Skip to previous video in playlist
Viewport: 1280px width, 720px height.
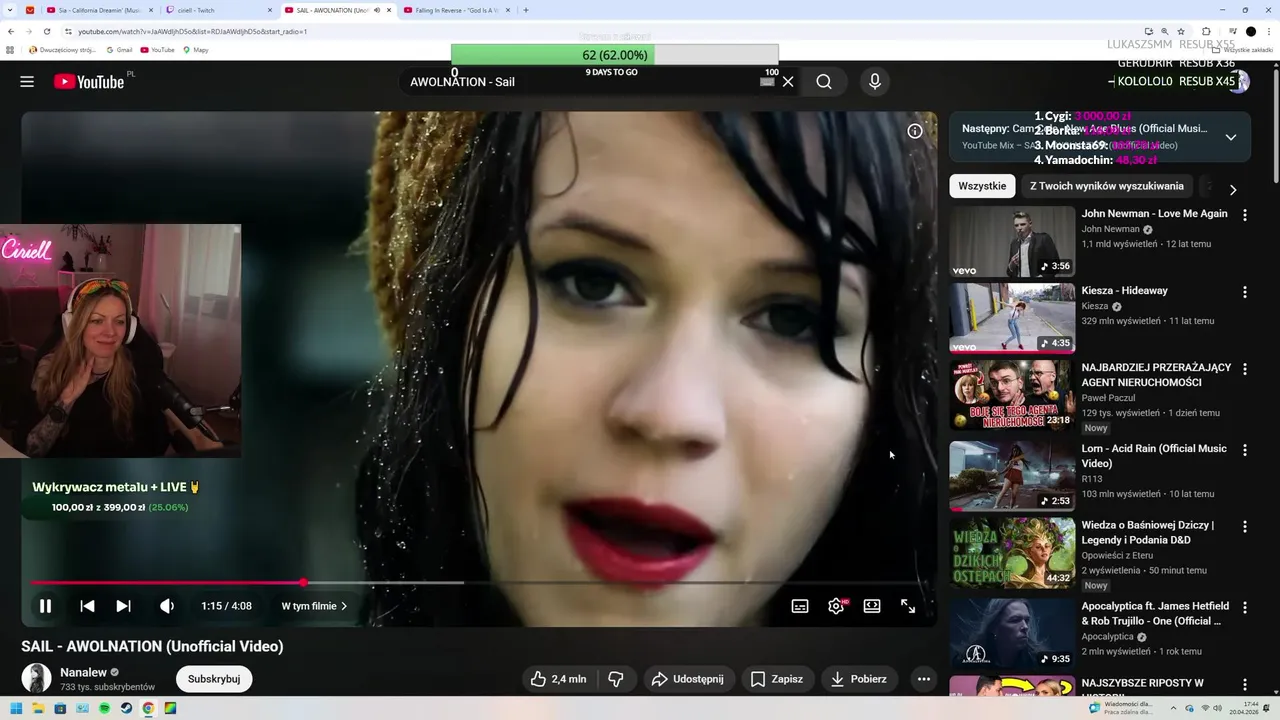click(87, 606)
